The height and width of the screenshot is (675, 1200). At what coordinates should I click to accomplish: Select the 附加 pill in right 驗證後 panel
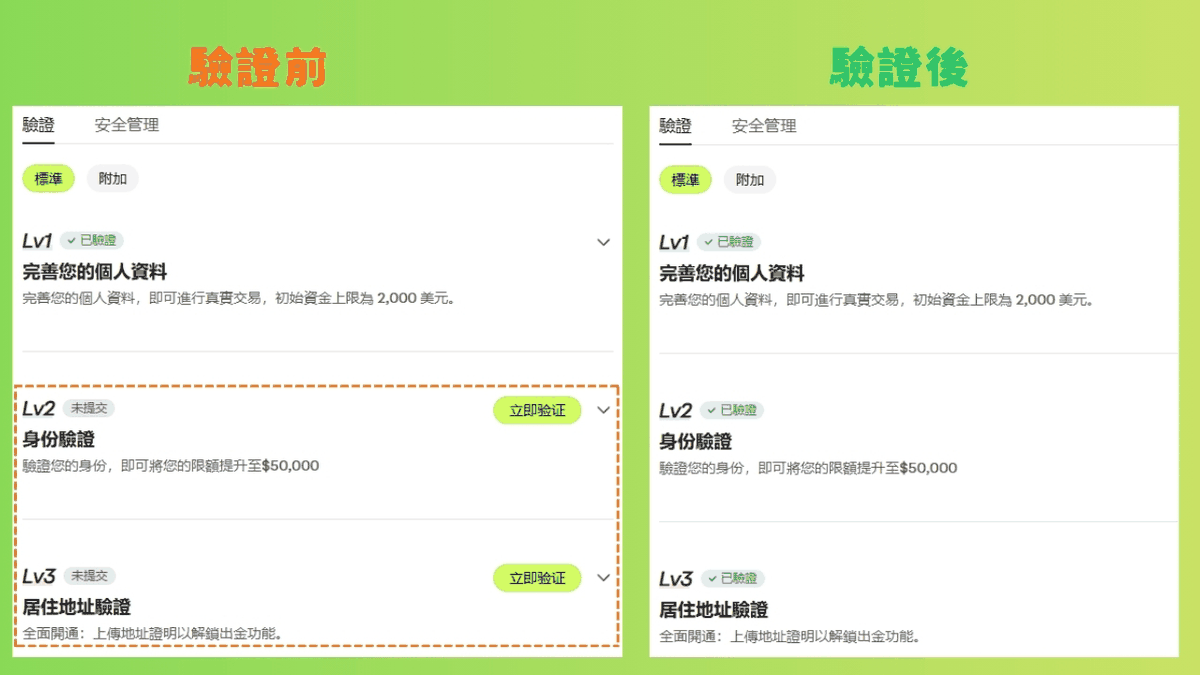pos(750,180)
